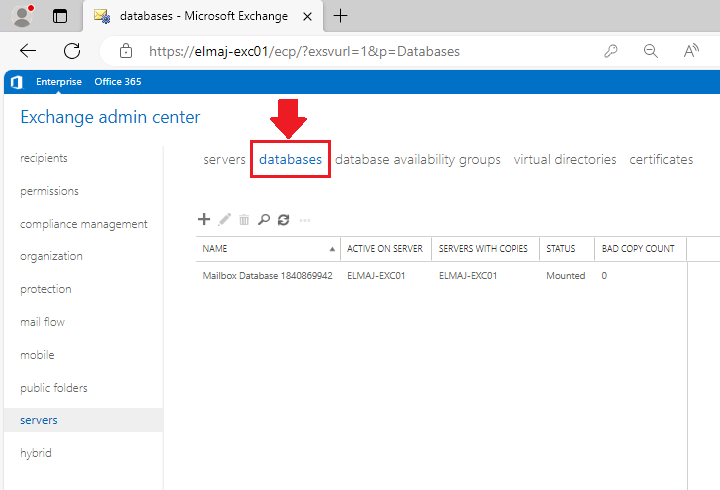Open a new browser tab
The width and height of the screenshot is (720, 490).
[340, 16]
